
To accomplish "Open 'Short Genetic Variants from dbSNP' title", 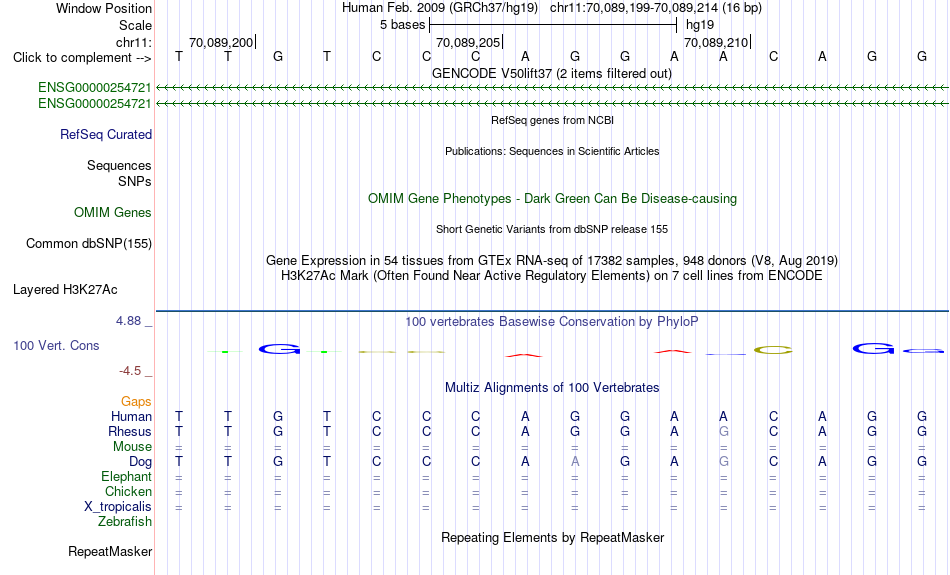I will point(552,229).
